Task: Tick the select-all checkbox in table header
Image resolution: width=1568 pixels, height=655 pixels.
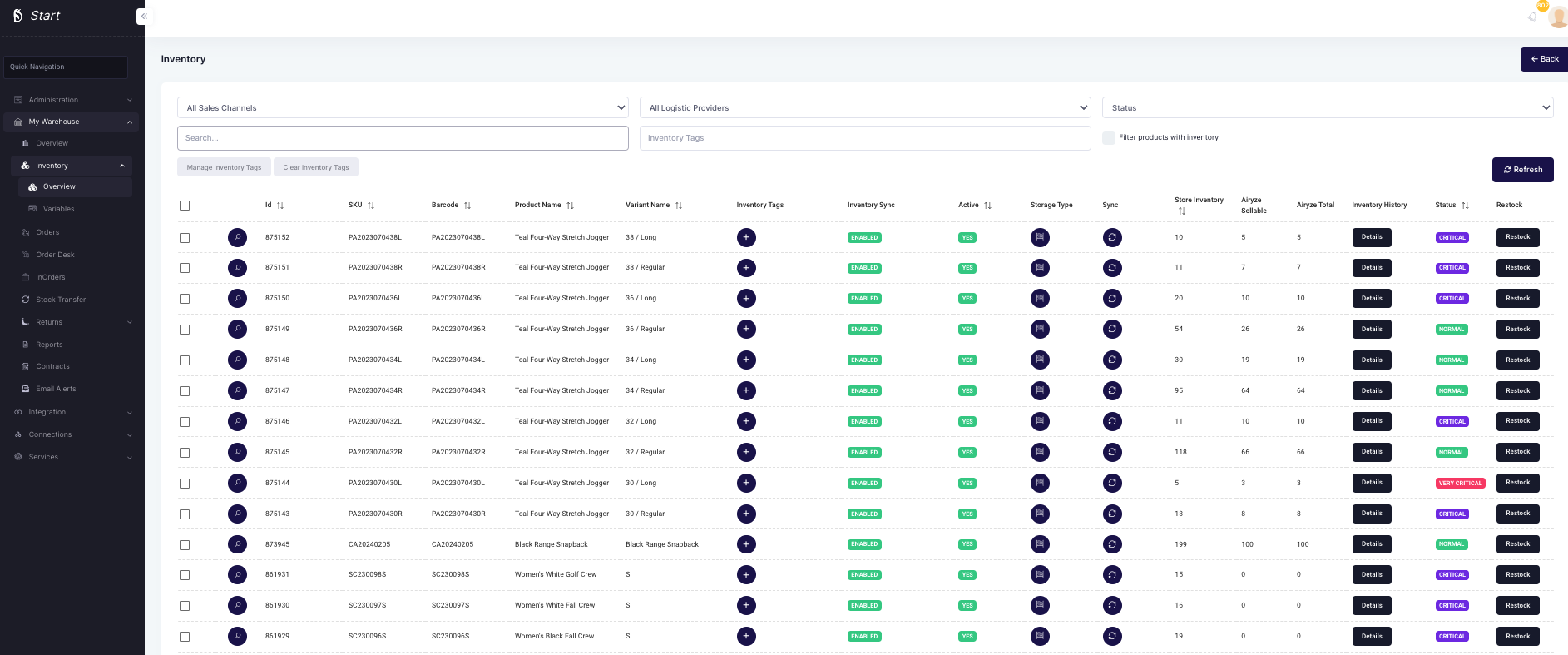Action: point(185,206)
